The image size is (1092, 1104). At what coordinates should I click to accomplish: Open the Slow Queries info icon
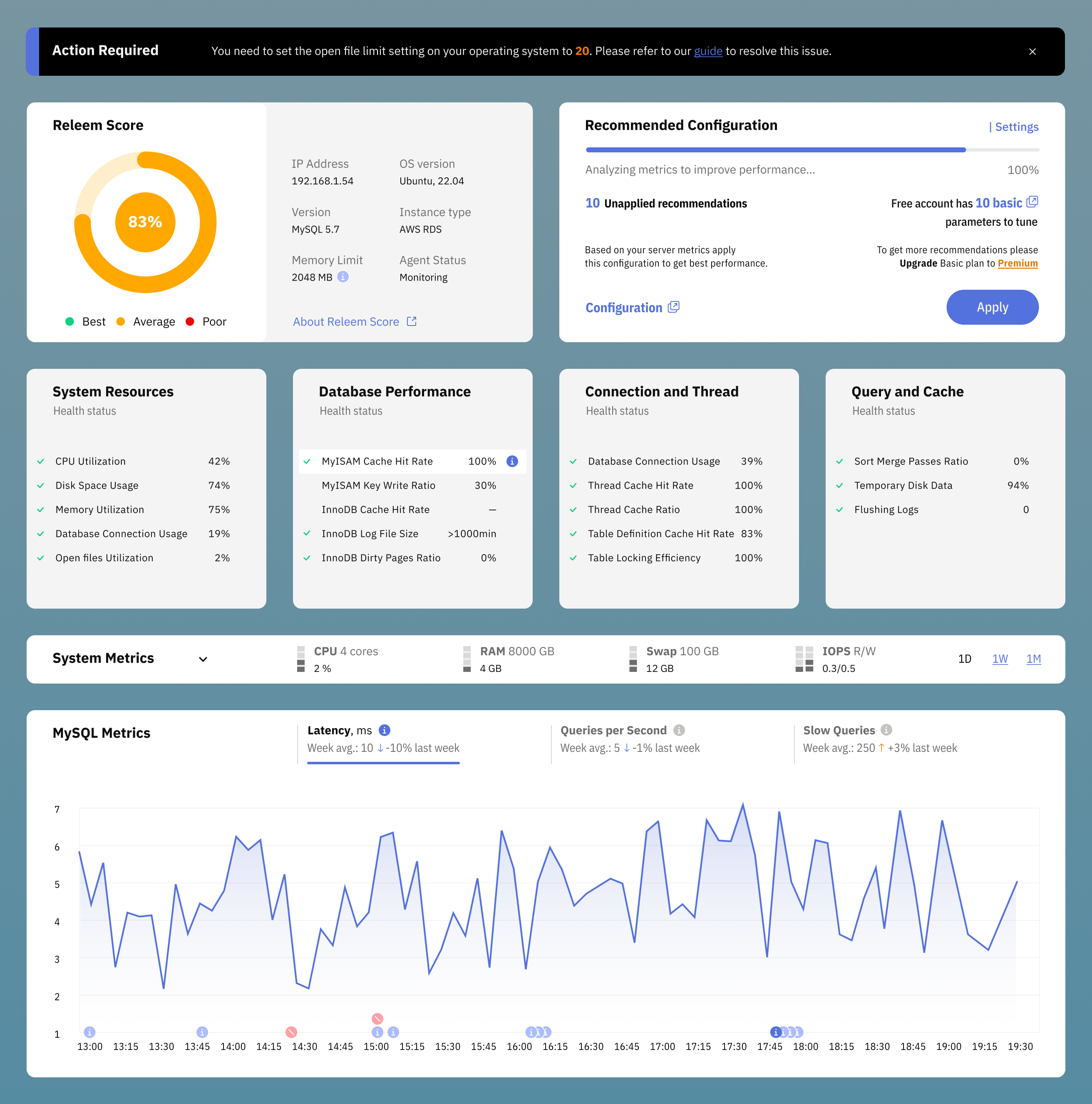click(x=886, y=730)
